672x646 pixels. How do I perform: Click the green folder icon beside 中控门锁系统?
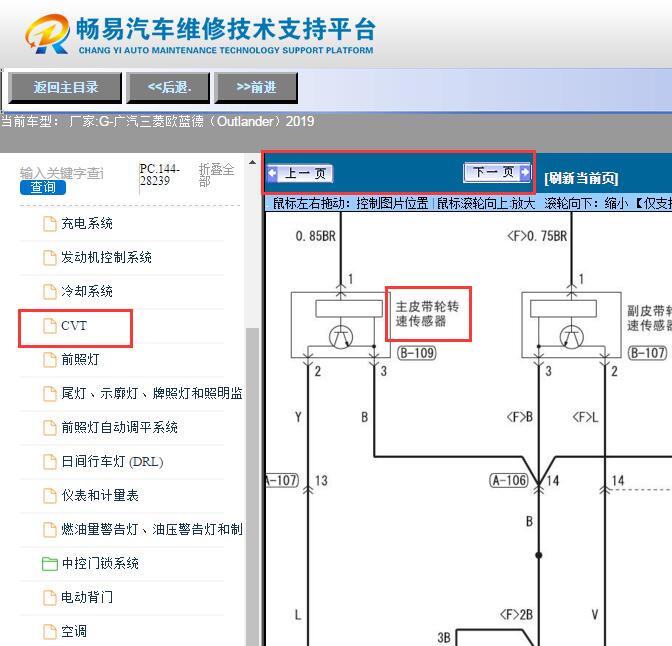pos(50,564)
